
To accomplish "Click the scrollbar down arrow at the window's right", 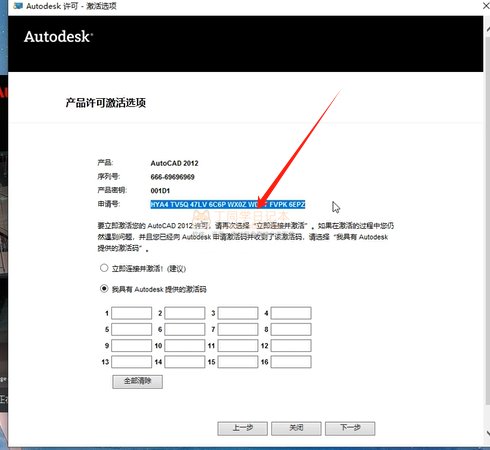I will [487, 433].
